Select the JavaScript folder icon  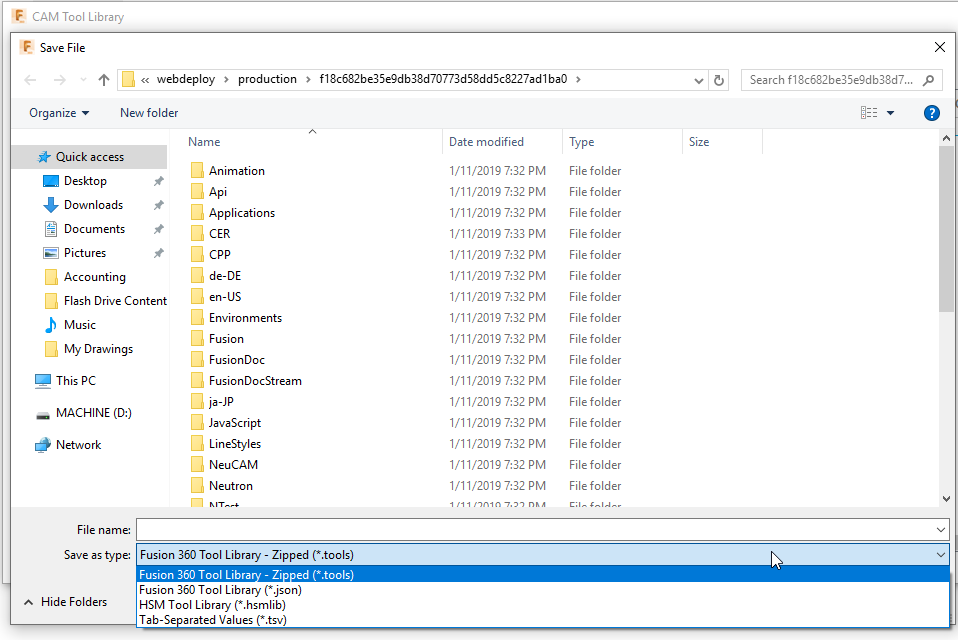pyautogui.click(x=197, y=423)
